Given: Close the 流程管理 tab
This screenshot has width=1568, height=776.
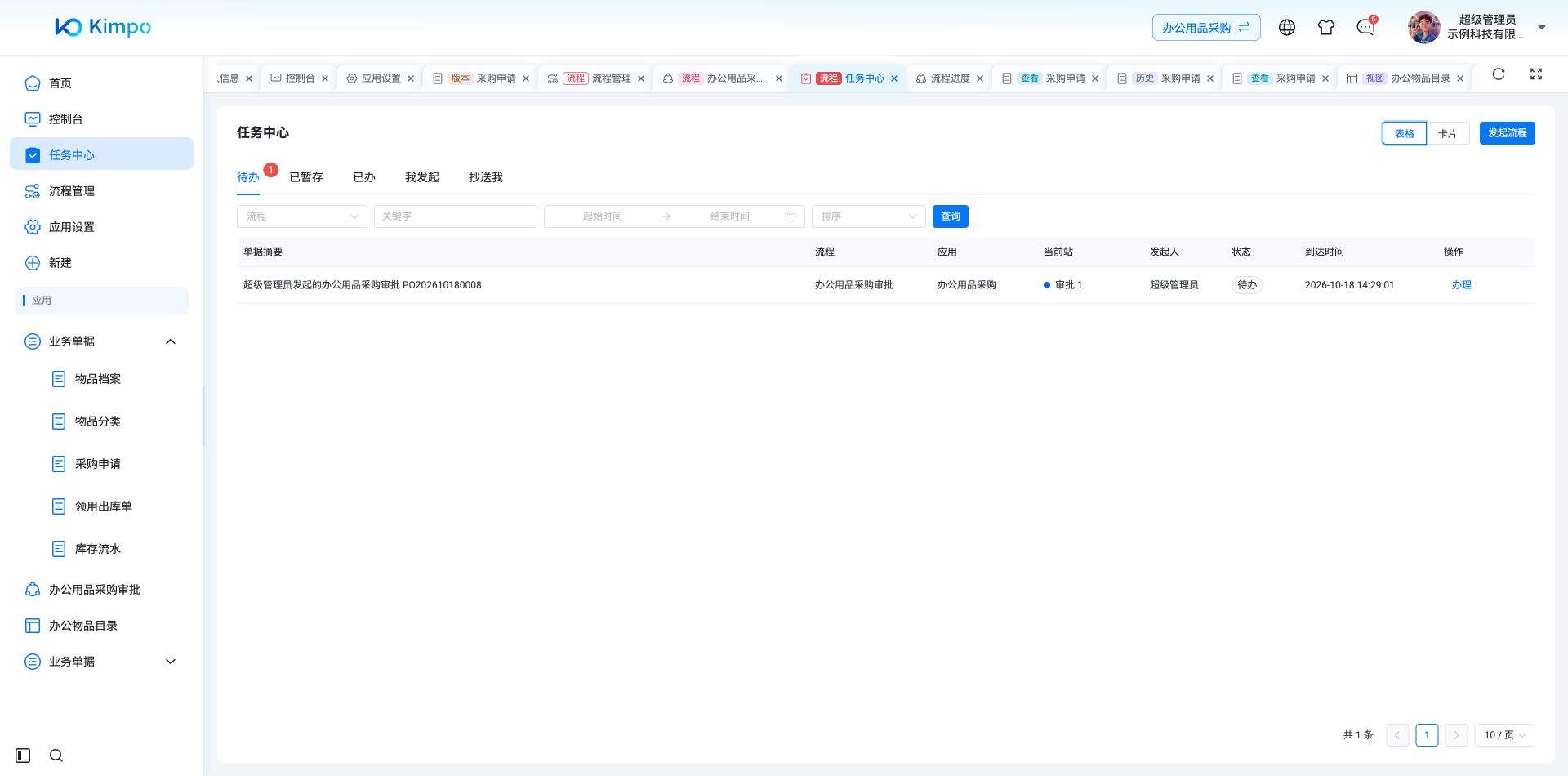Looking at the screenshot, I should click(641, 78).
